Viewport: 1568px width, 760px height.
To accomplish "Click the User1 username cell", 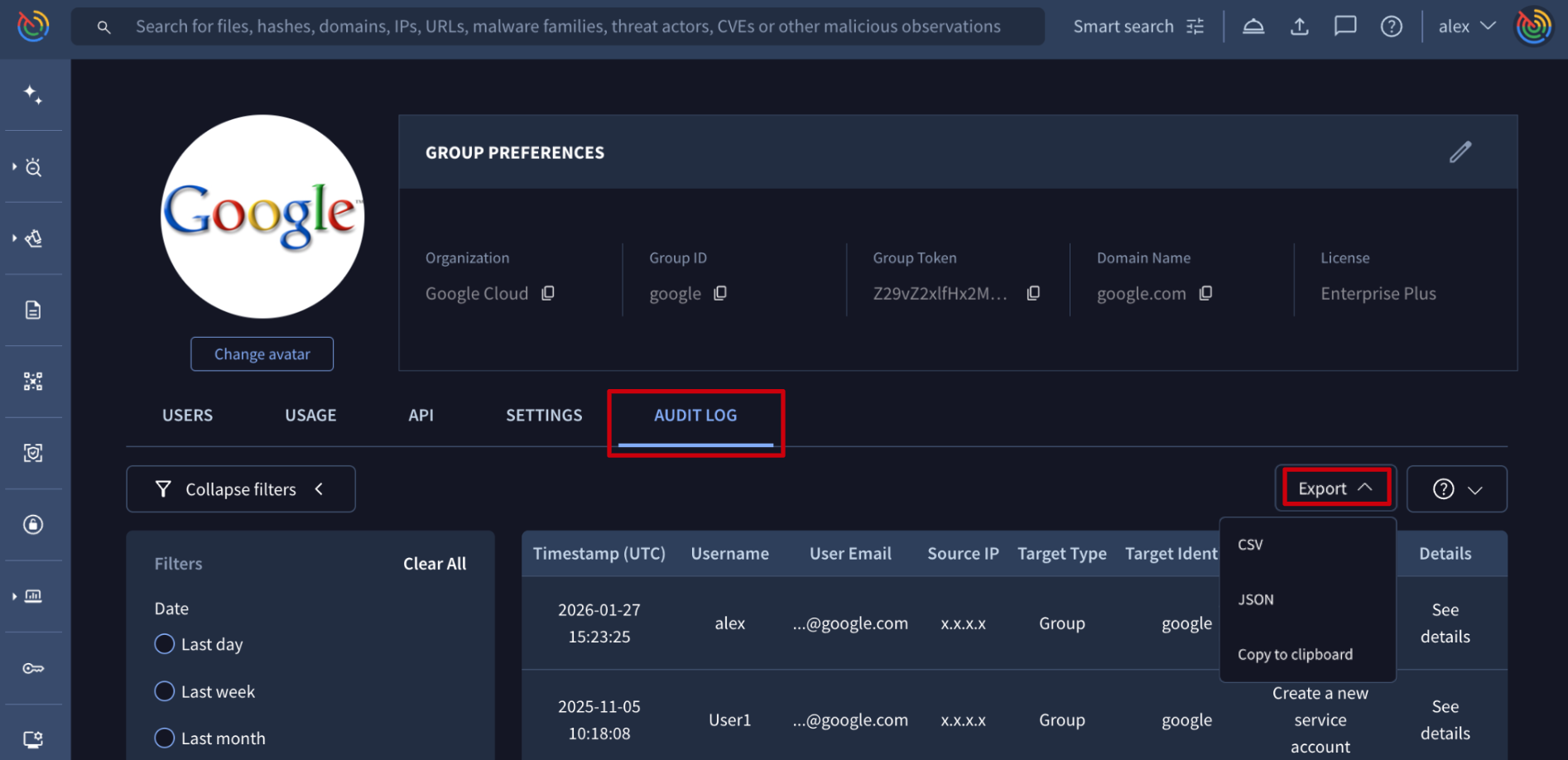I will coord(730,720).
